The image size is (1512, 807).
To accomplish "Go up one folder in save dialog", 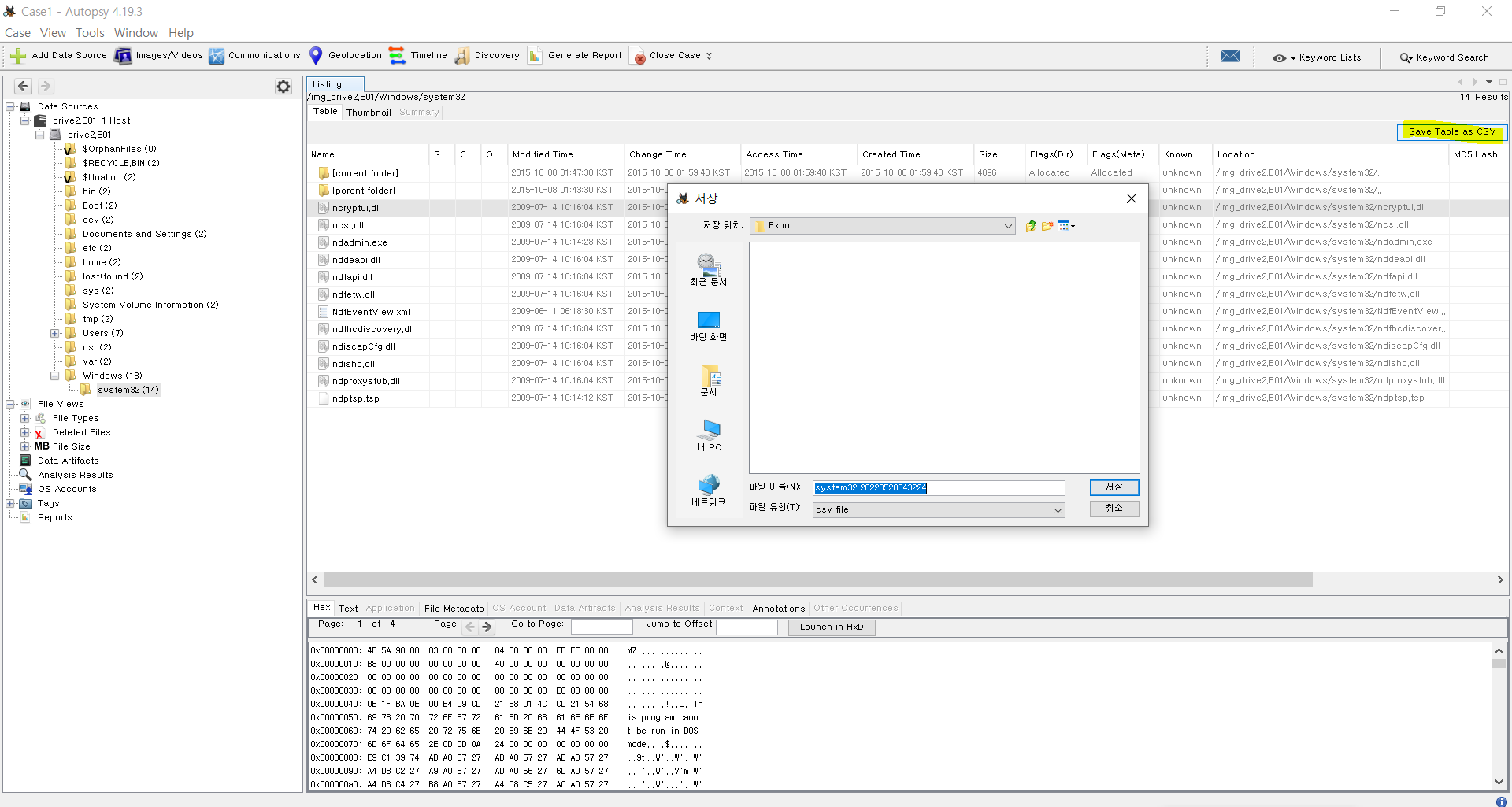I will click(x=1031, y=226).
